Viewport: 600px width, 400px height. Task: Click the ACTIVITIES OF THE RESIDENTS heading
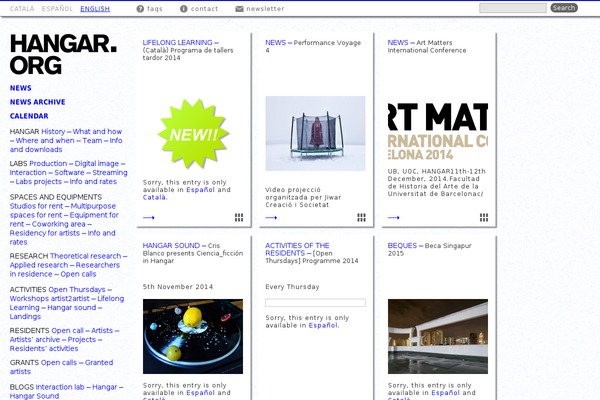[x=297, y=249]
